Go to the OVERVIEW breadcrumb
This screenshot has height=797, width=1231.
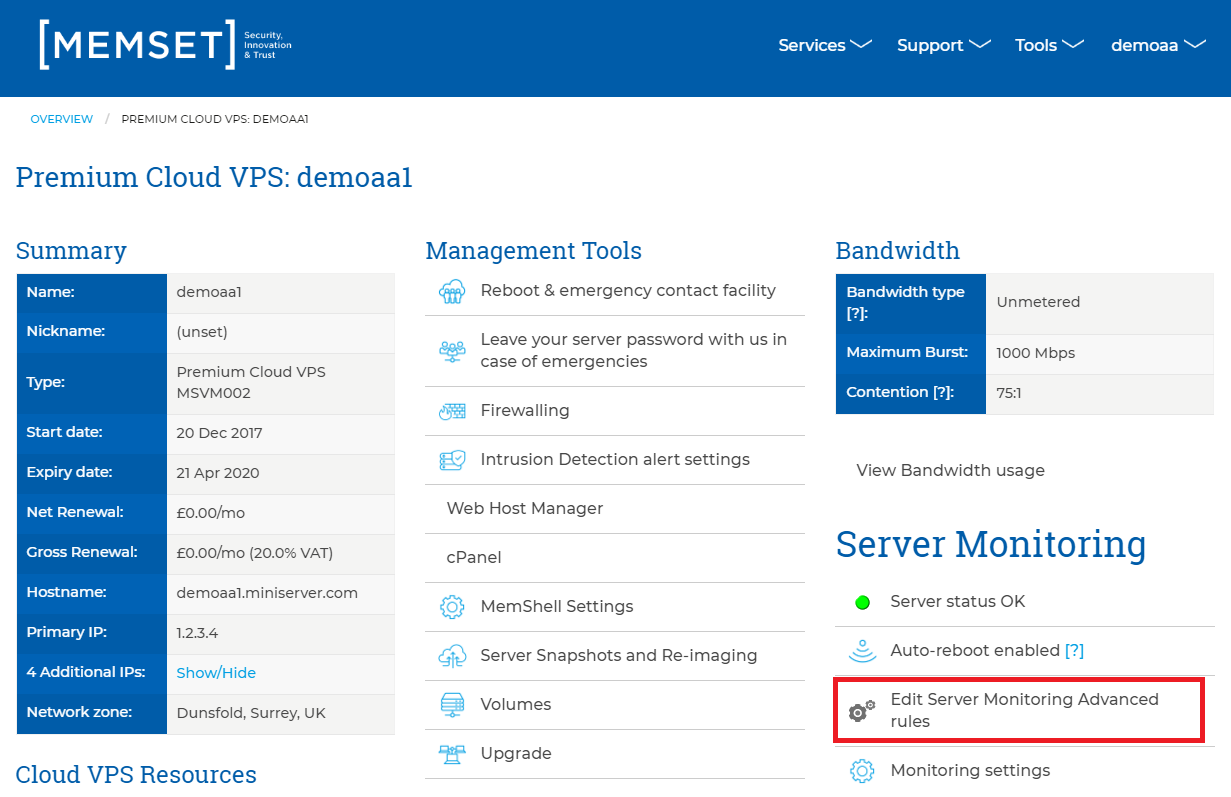click(62, 119)
